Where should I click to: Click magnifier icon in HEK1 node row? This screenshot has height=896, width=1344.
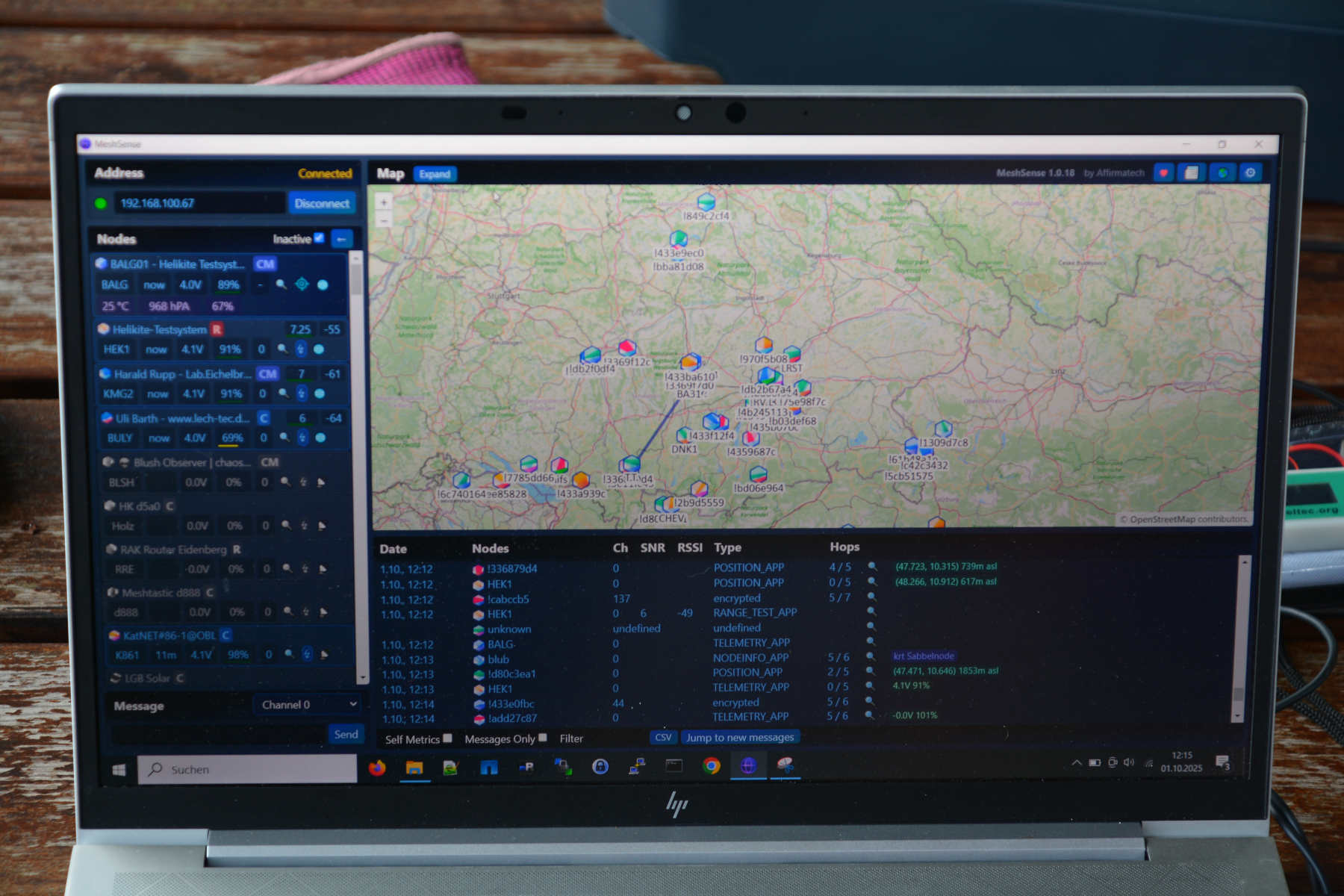(282, 349)
